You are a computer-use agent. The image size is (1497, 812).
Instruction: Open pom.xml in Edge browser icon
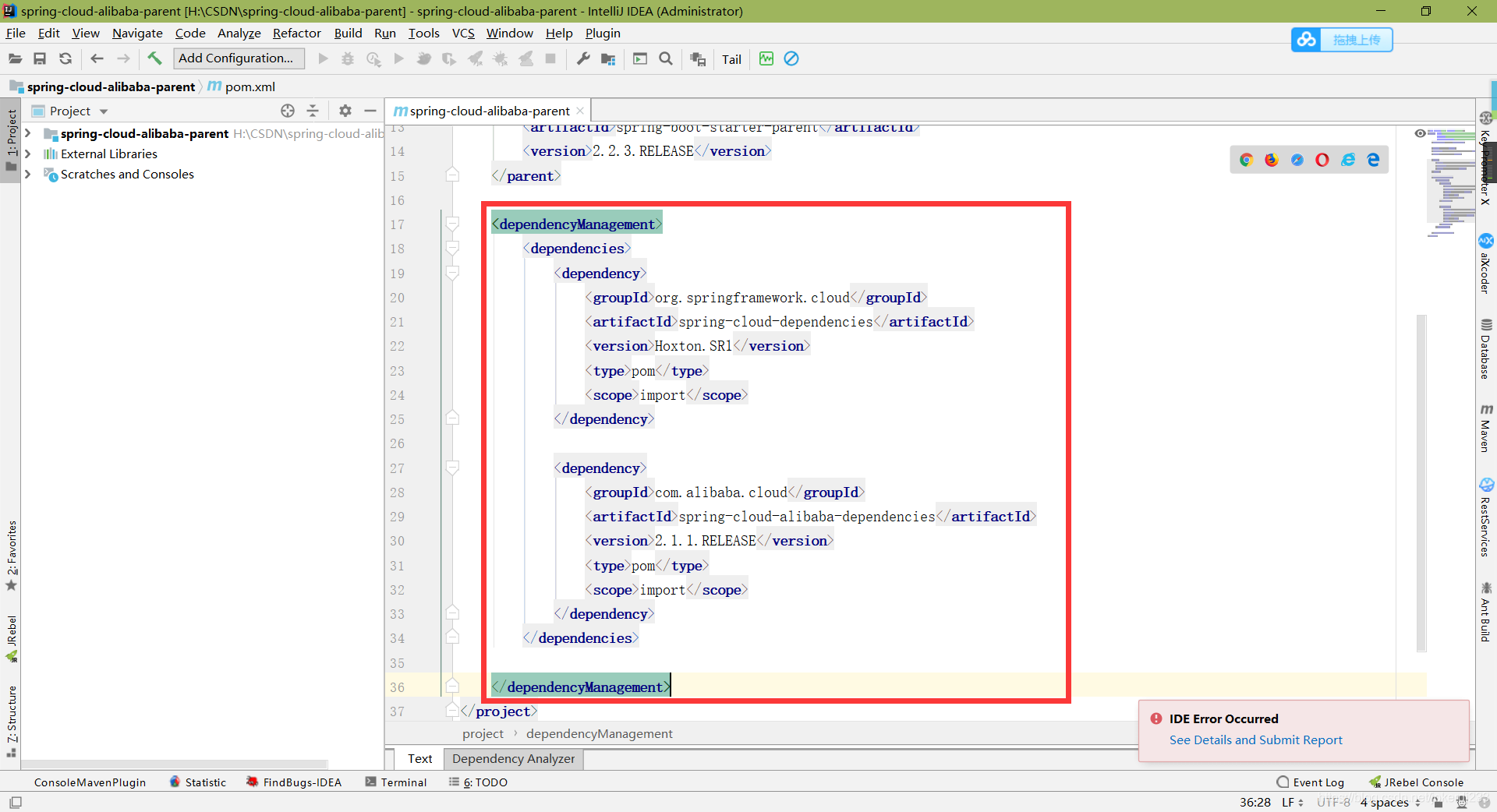(1373, 160)
